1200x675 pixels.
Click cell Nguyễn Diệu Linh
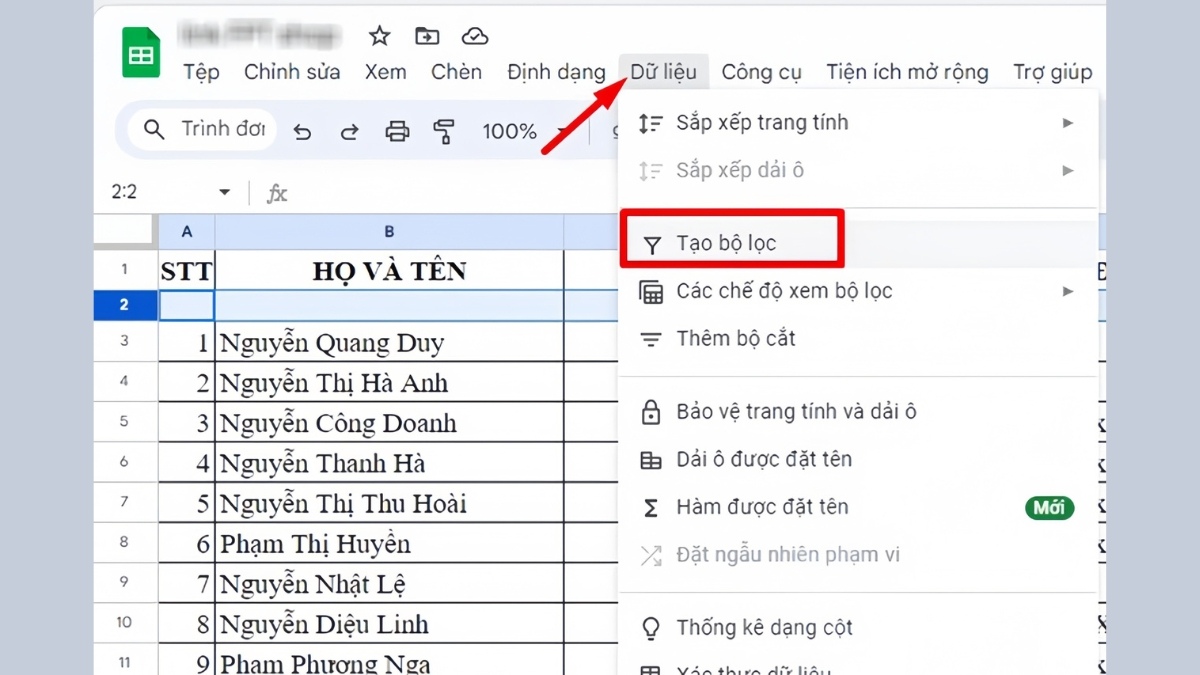389,623
